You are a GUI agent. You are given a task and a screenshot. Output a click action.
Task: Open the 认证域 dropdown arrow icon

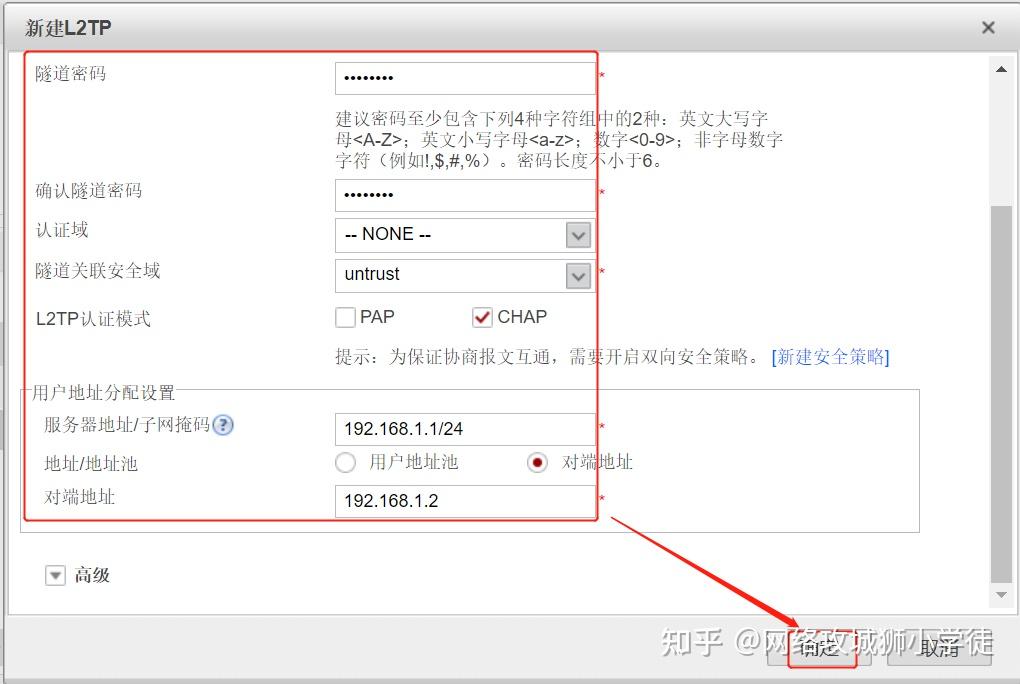(x=577, y=234)
